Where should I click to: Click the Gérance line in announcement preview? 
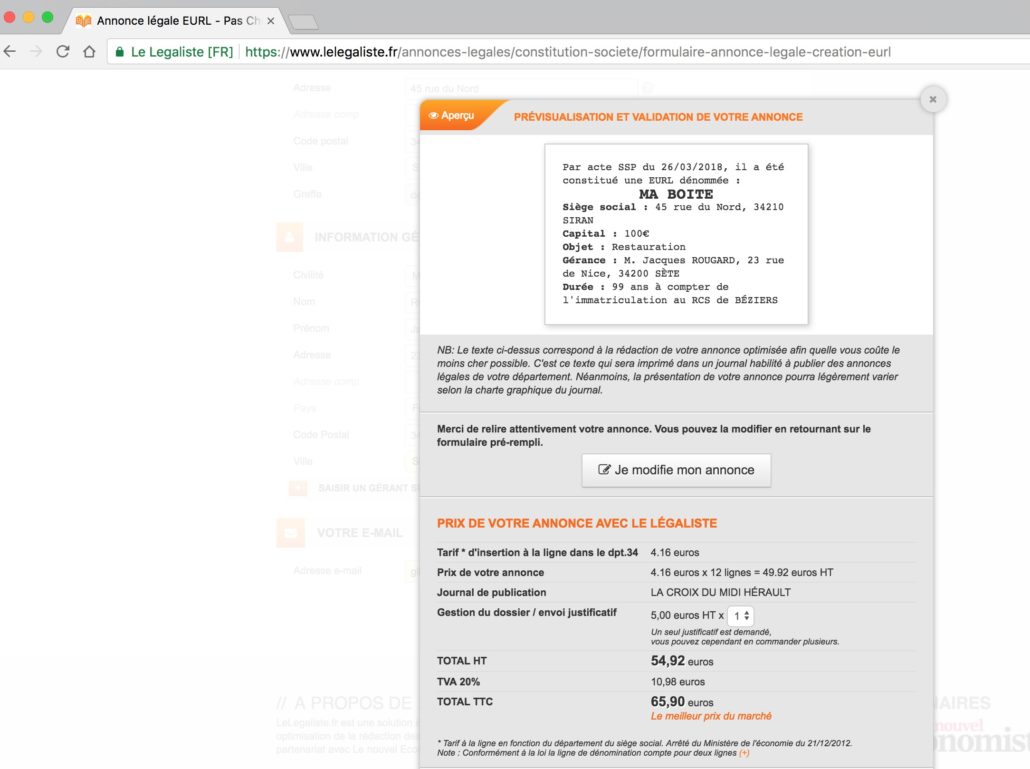(x=673, y=267)
